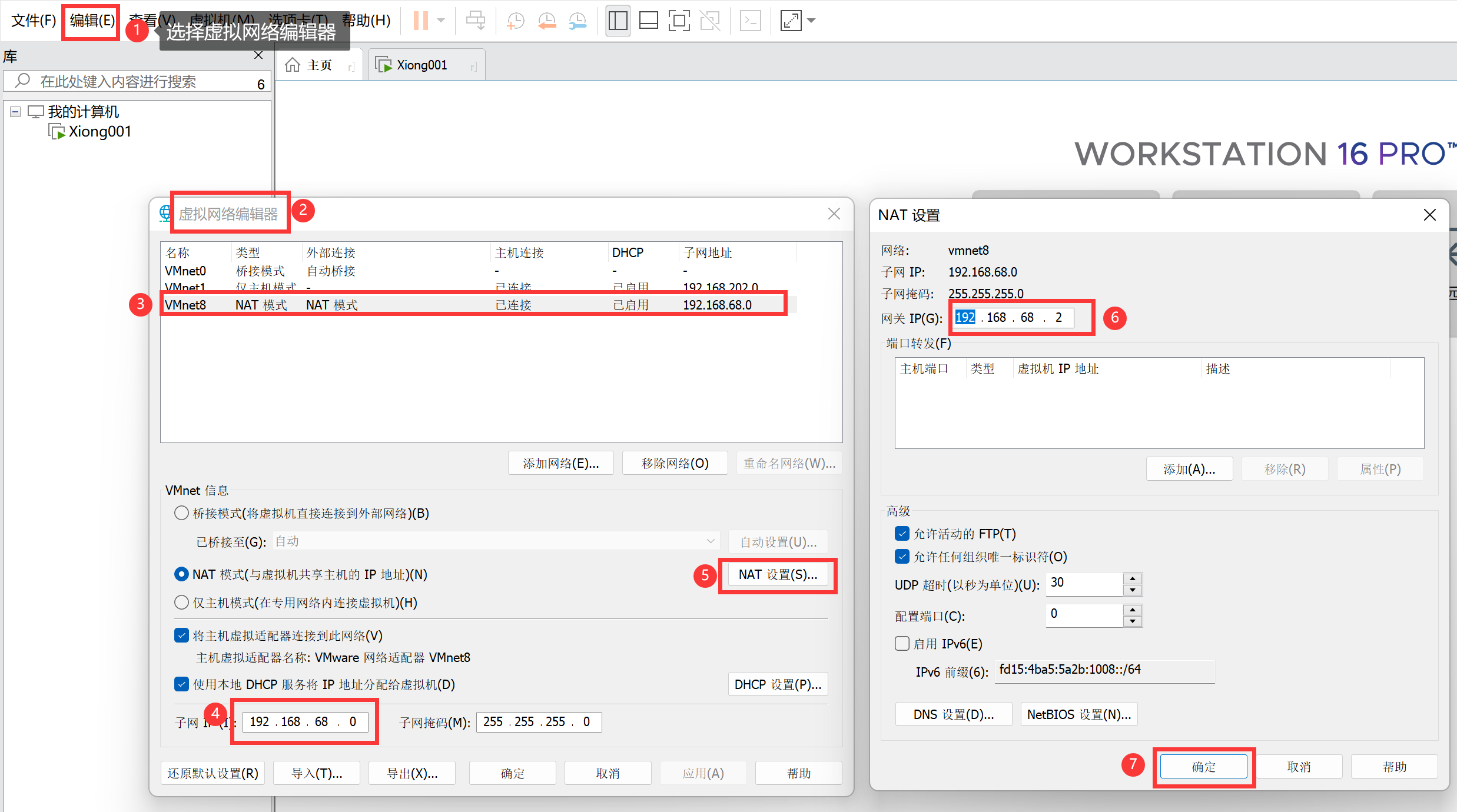1457x812 pixels.
Task: Click the IPv6 前缀 field
Action: (1104, 670)
